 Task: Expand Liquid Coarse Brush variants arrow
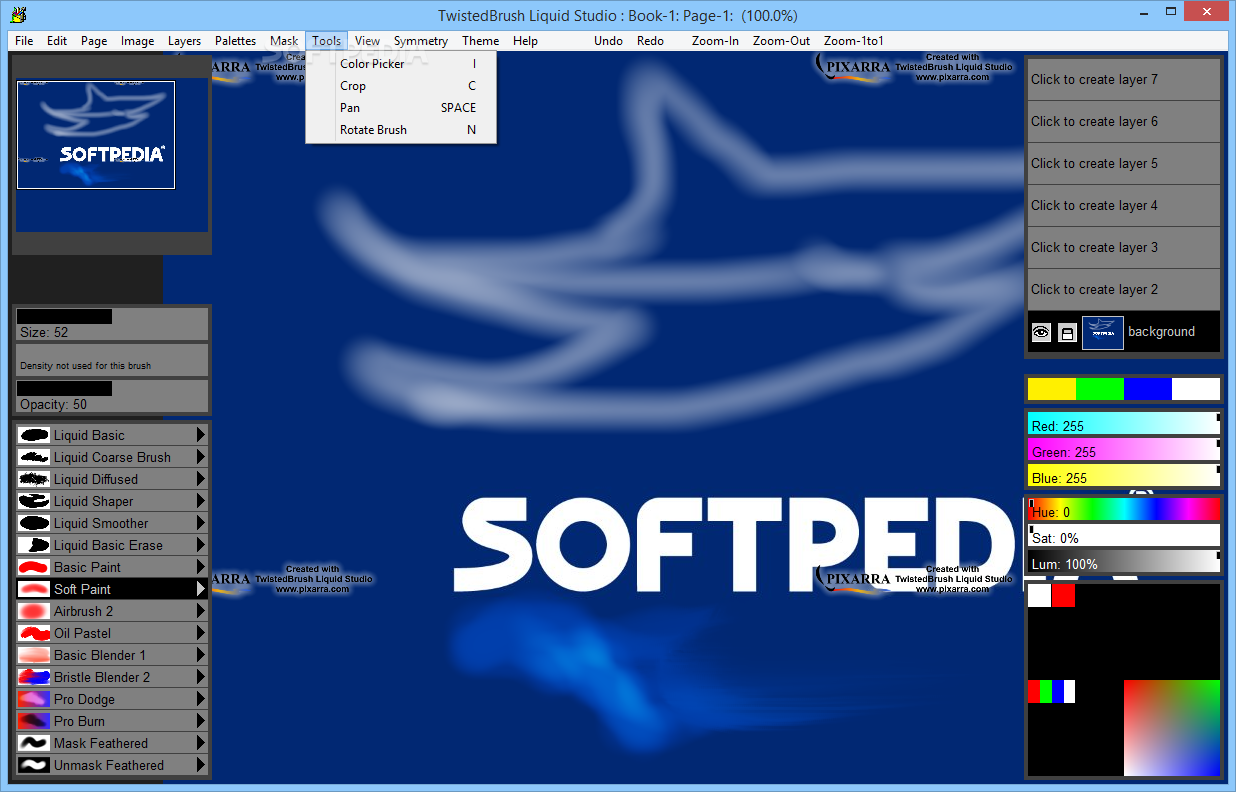pos(201,457)
